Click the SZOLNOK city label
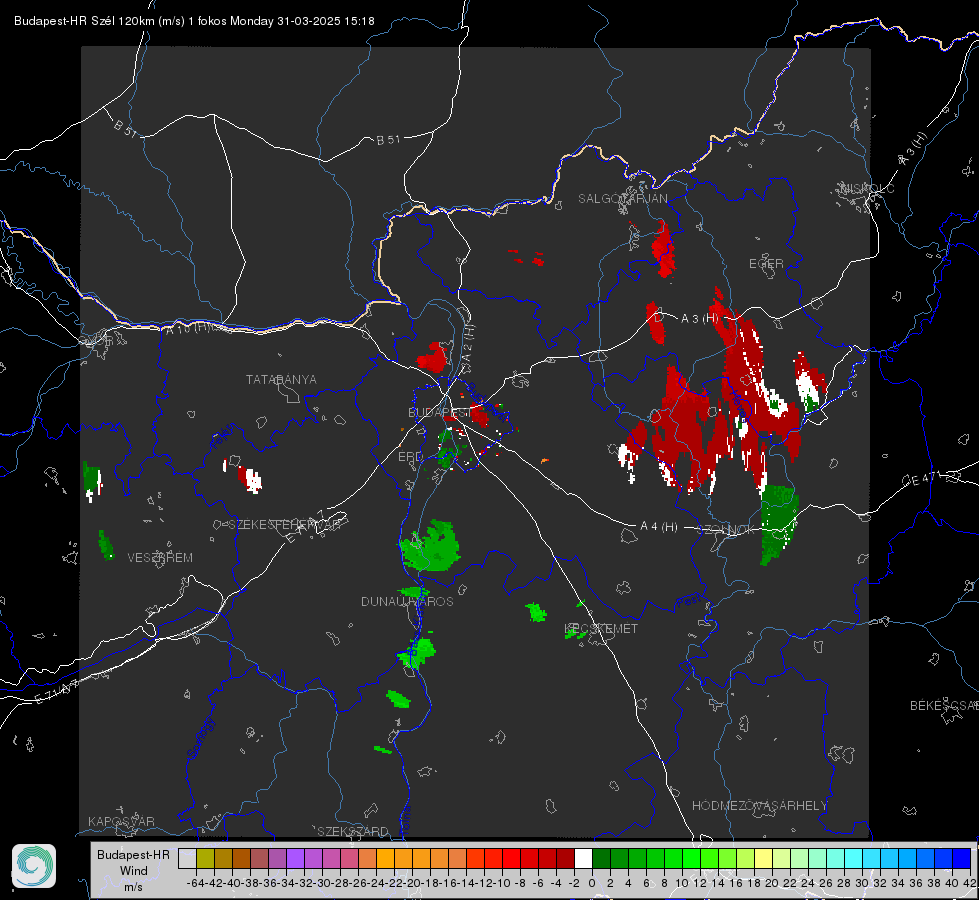979x900 pixels. coord(726,529)
